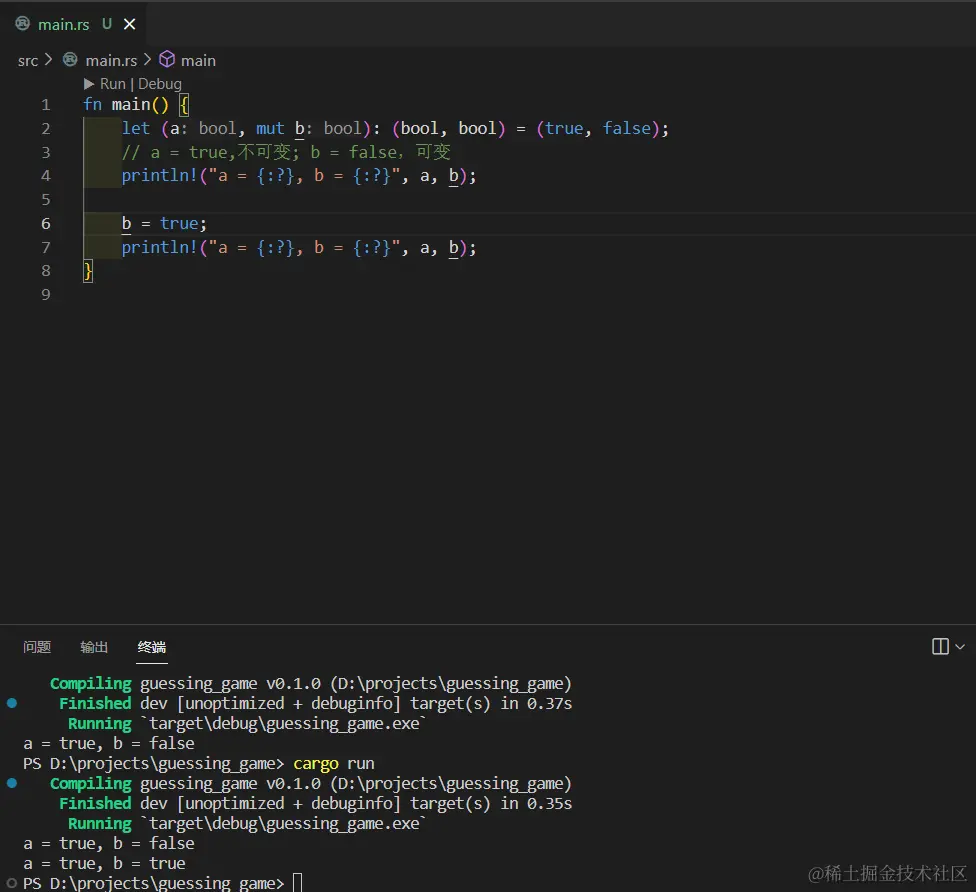
Task: Expand the chevron after main.rs breadcrumb
Action: click(148, 60)
